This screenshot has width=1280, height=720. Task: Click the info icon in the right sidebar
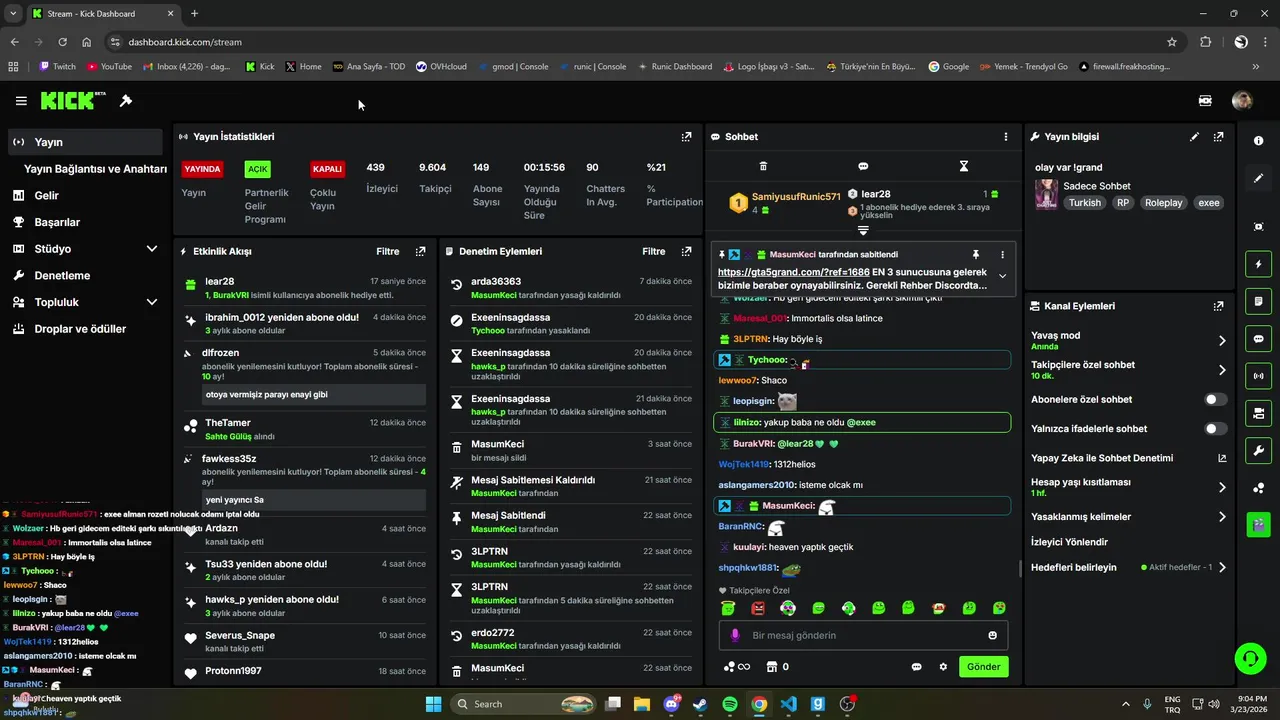click(1258, 141)
